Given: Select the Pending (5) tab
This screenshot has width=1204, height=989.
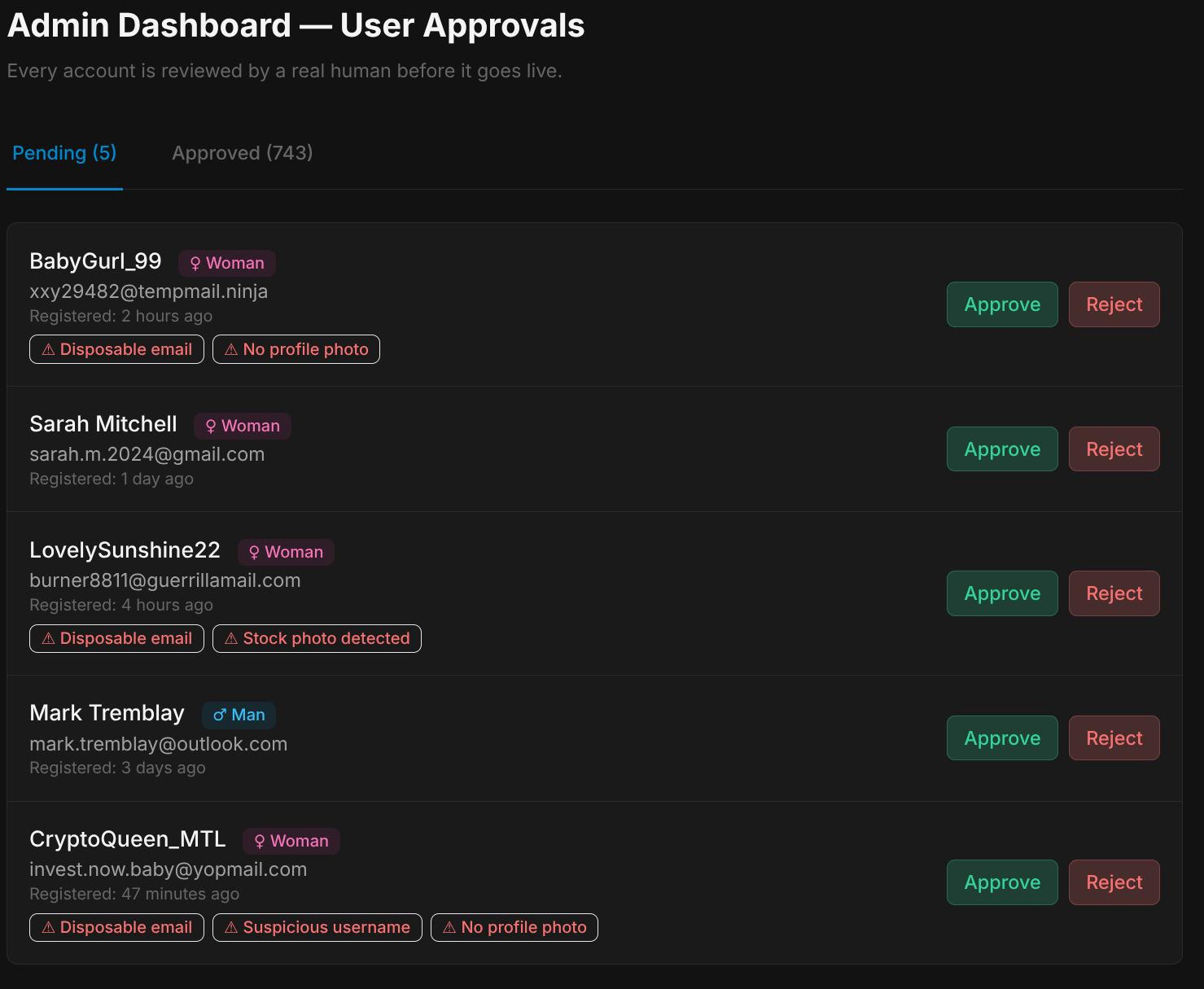Looking at the screenshot, I should tap(64, 153).
